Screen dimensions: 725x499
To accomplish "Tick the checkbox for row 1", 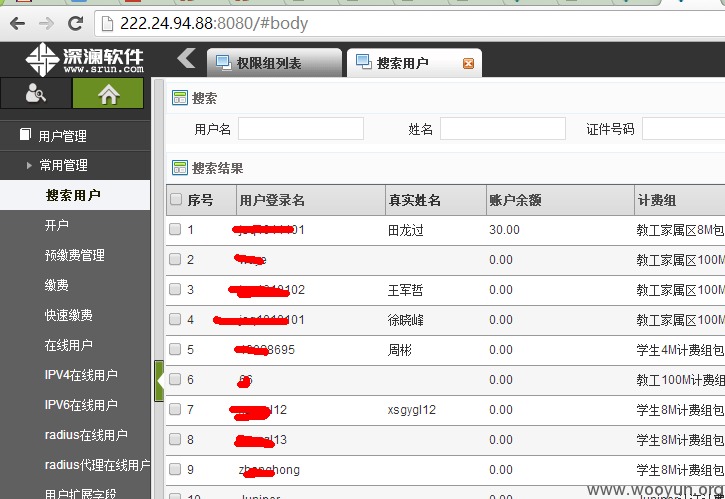I will (176, 230).
